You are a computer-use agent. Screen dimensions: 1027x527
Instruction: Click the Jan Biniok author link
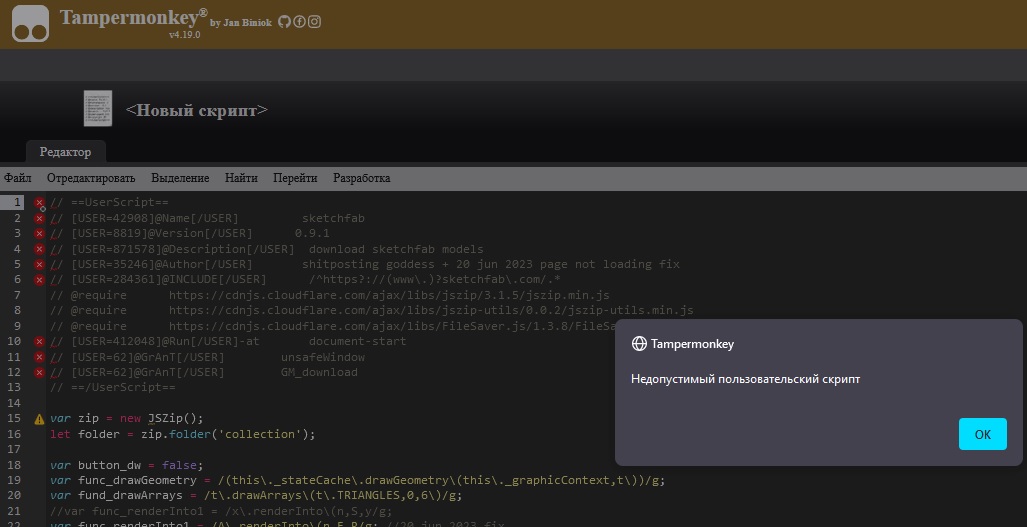tap(246, 23)
